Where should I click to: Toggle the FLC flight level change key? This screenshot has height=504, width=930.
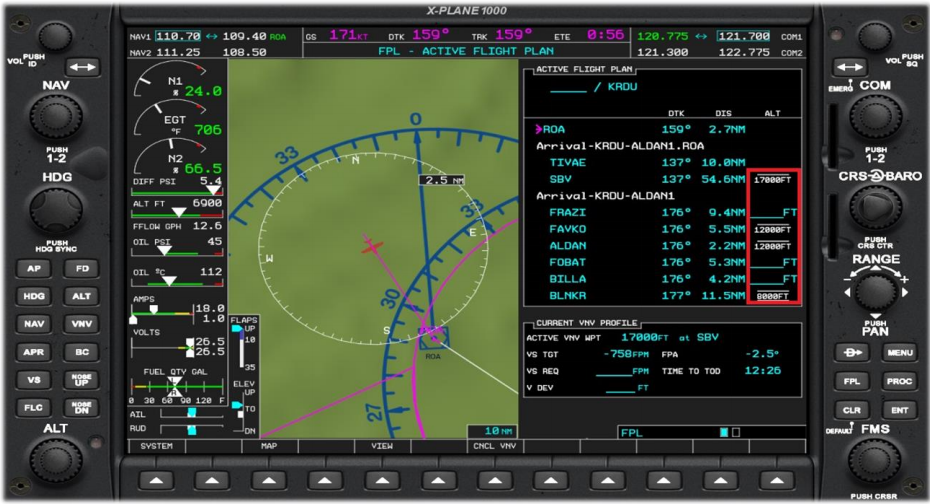[34, 407]
